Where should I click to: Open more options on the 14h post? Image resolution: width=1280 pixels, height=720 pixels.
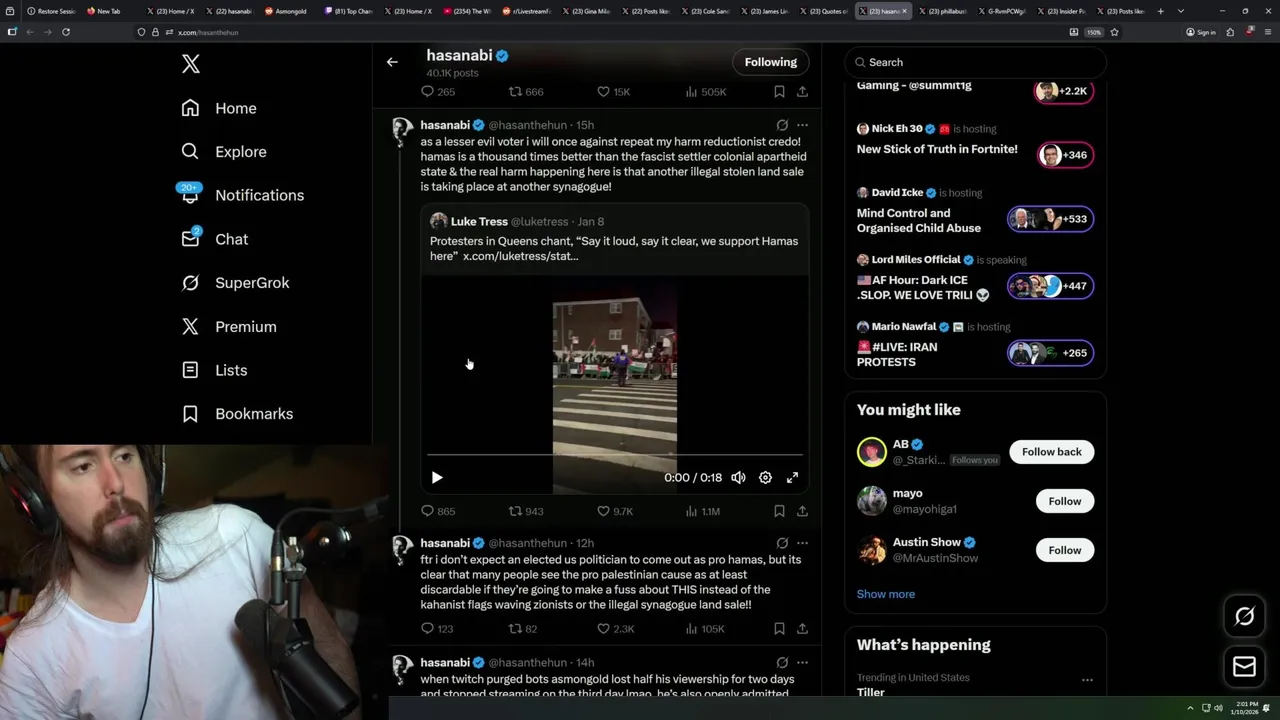(802, 662)
